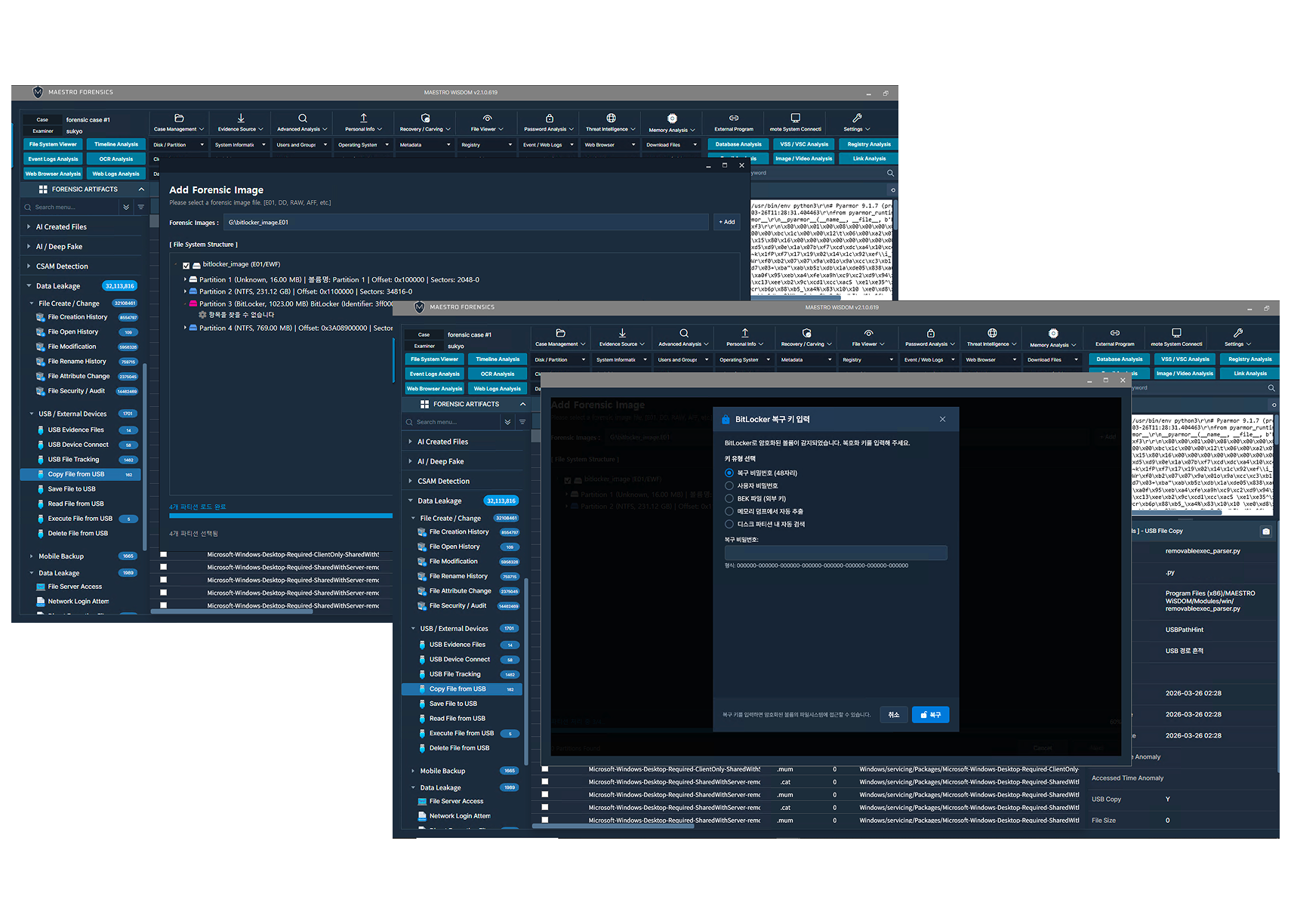
Task: Open Disk / Partition dropdown in back window
Action: (179, 145)
